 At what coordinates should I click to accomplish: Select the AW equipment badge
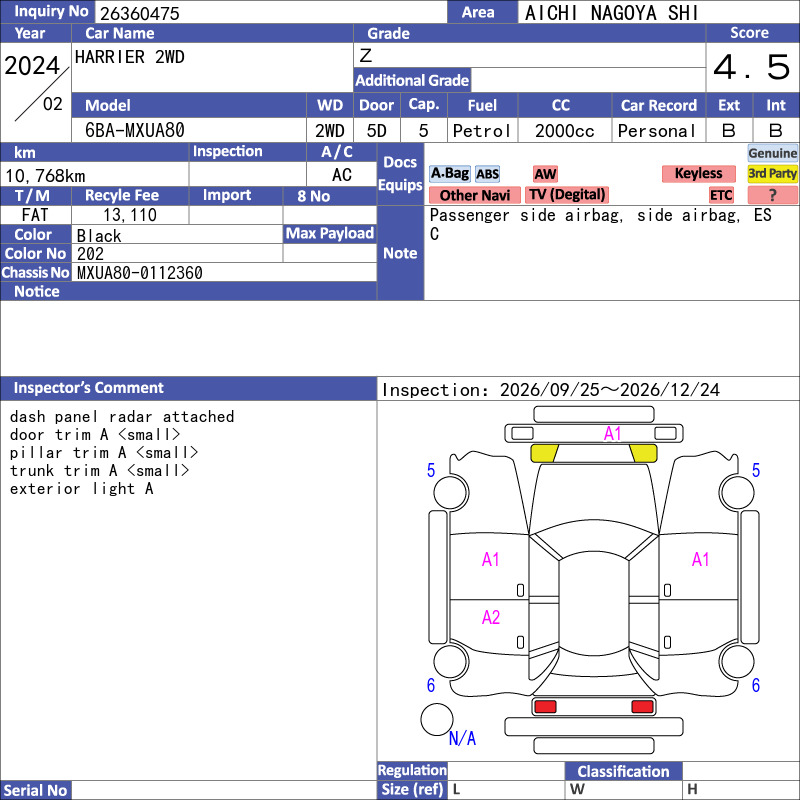tap(545, 174)
